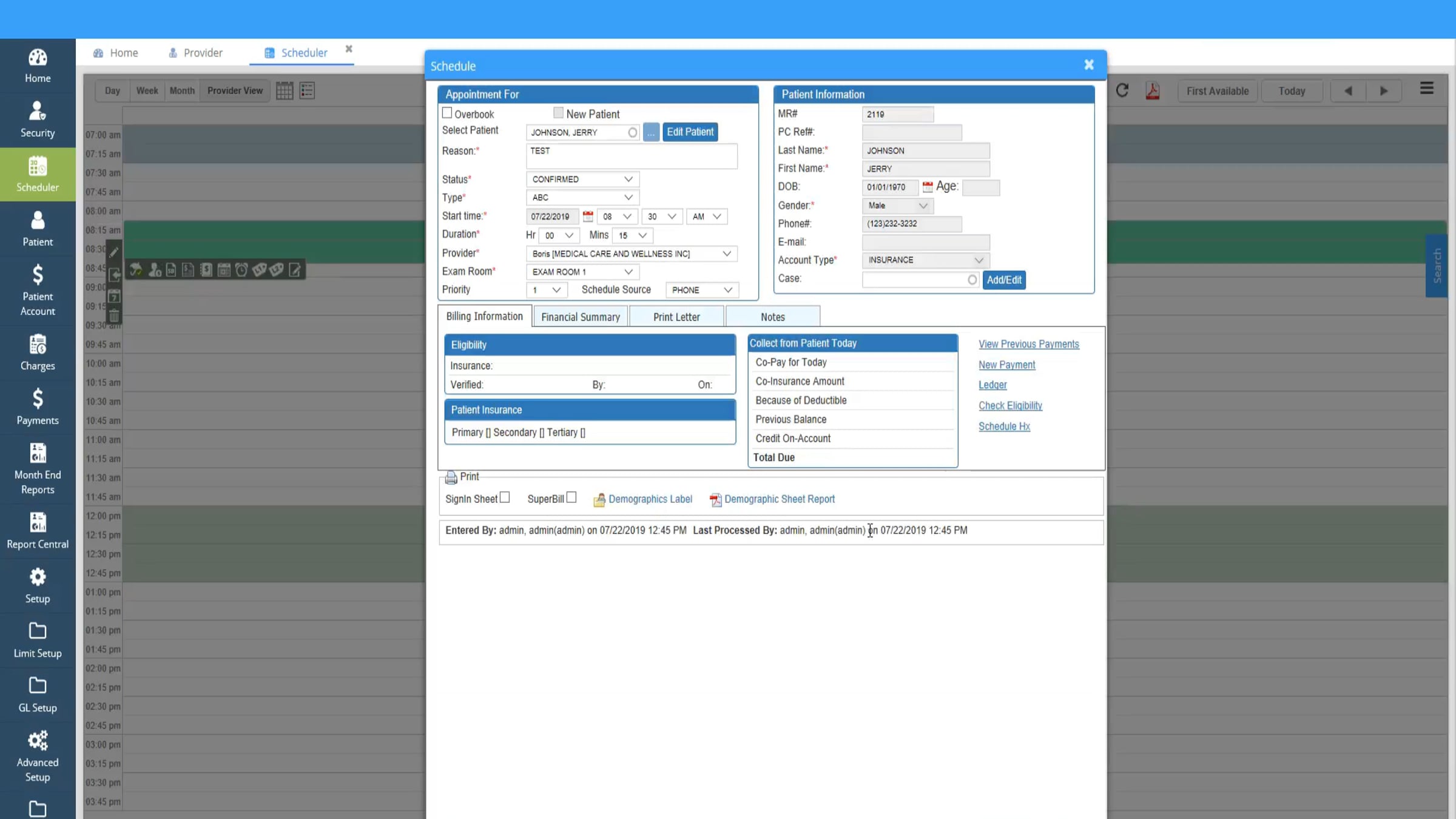Open the Patient section in the sidebar
1456x819 pixels.
coord(38,229)
